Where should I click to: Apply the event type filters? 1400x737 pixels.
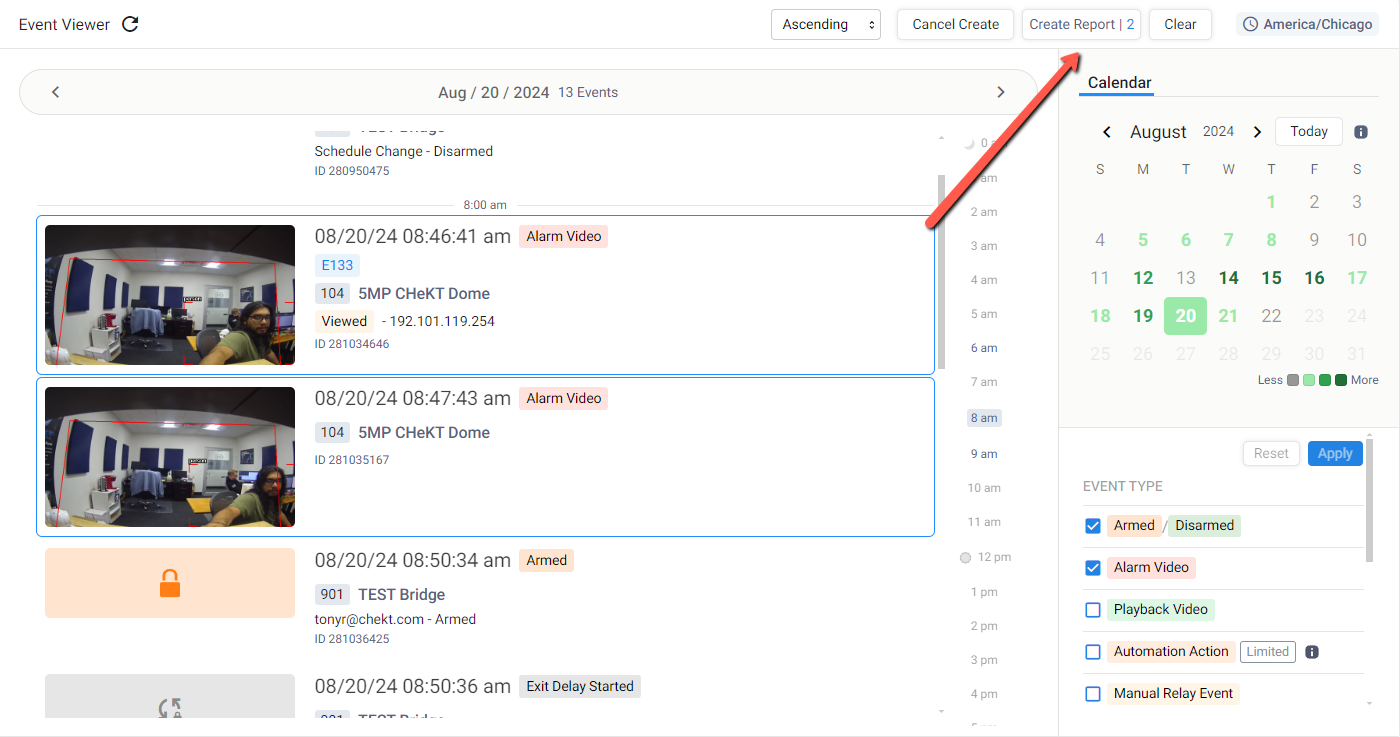click(x=1334, y=453)
